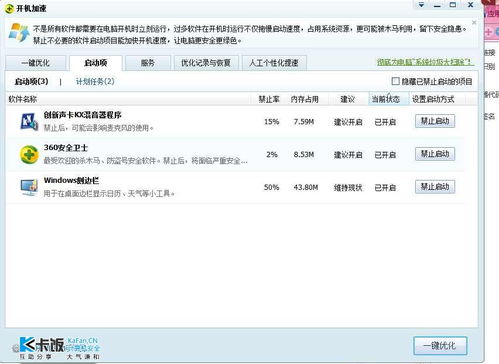Click the 2% 禁止率 value
The height and width of the screenshot is (364, 499).
pos(272,155)
